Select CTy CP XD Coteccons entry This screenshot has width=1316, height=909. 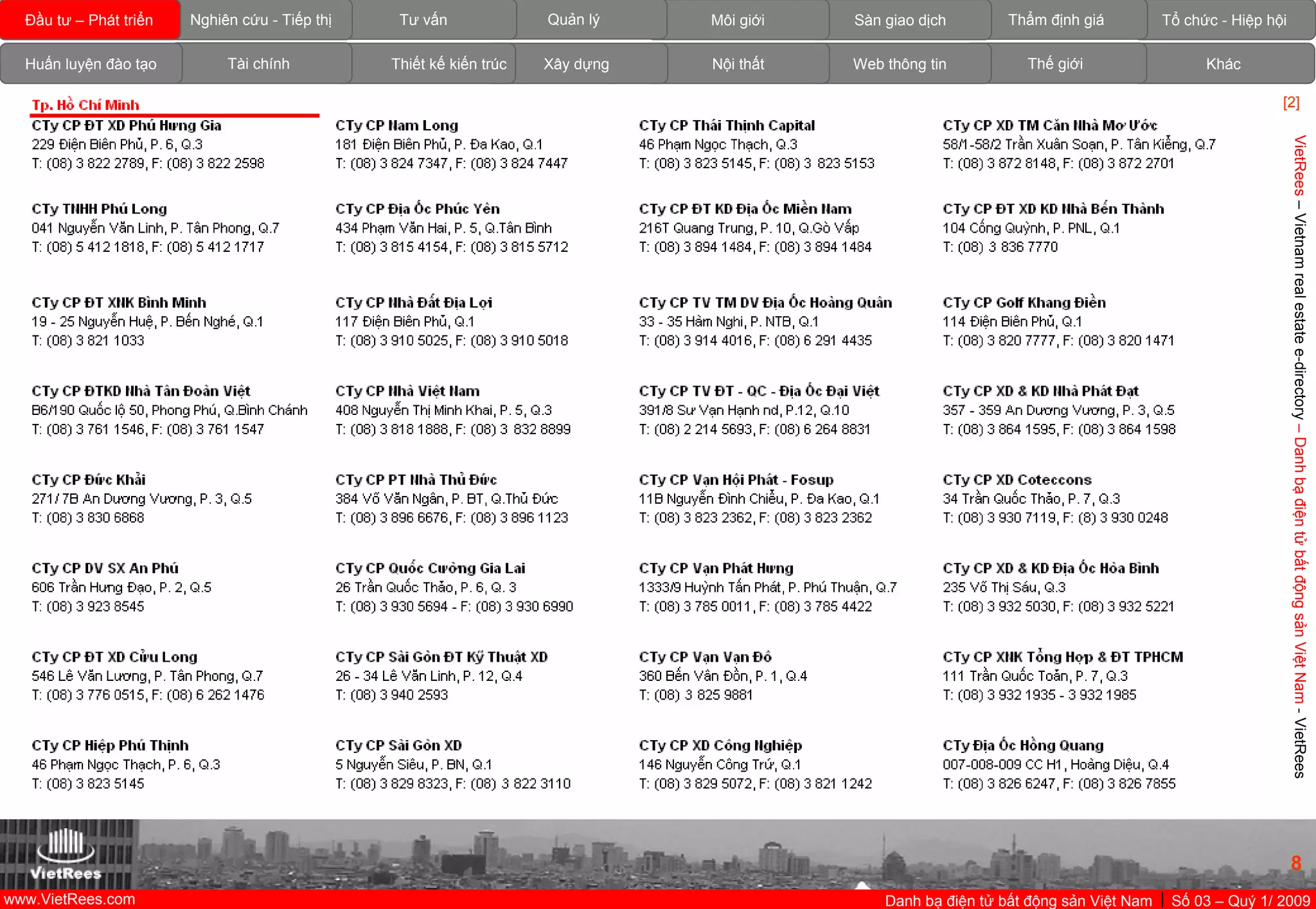click(x=1017, y=480)
